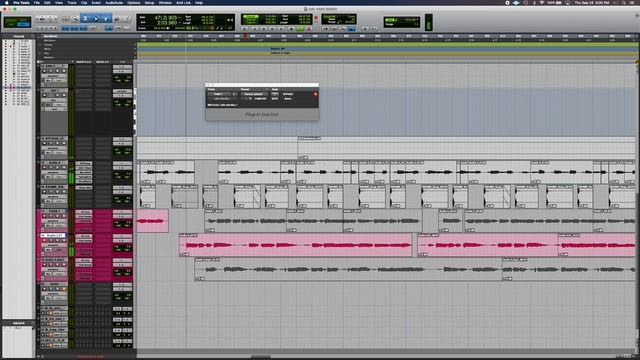Open track view selector on Audio 1.01

54,245
